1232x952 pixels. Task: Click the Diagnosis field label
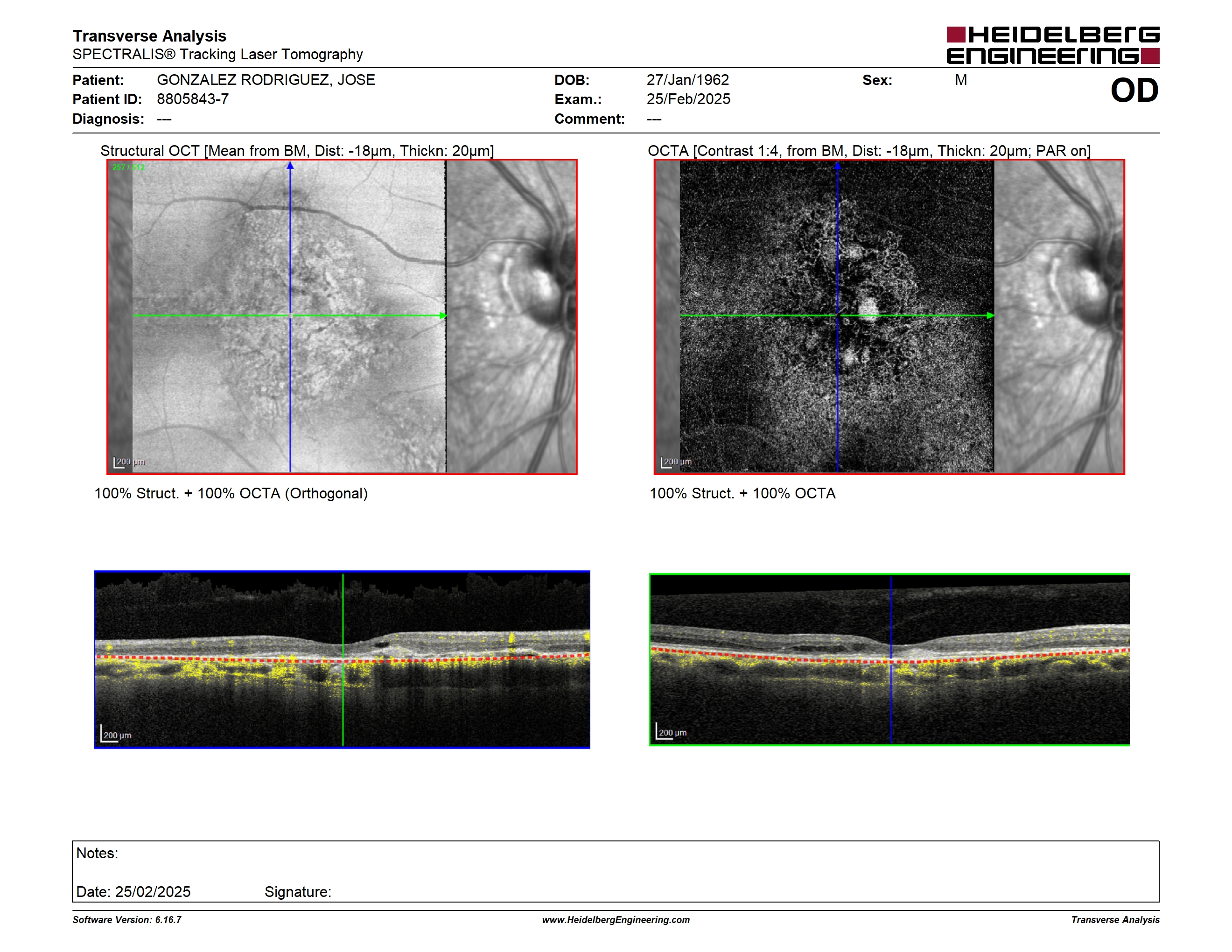coord(108,119)
